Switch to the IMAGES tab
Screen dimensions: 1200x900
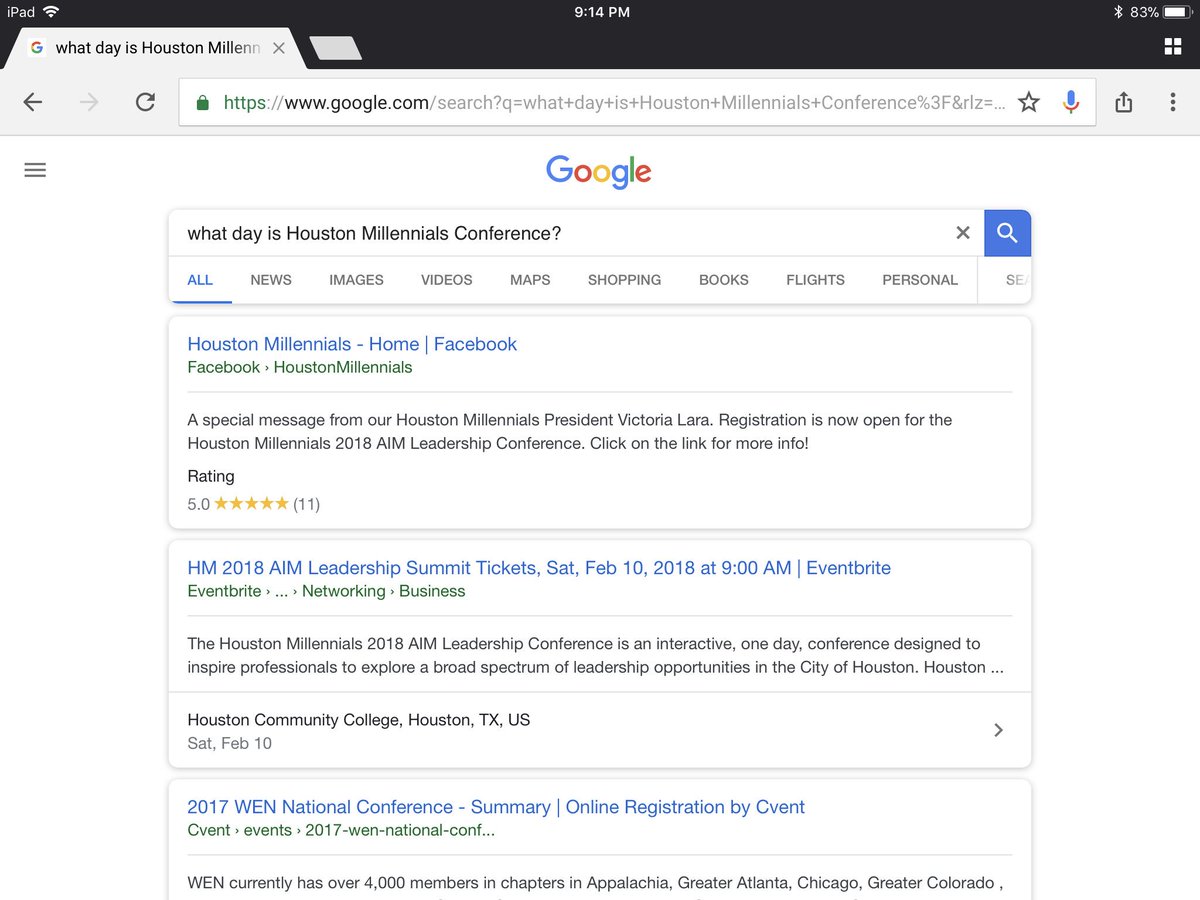356,280
